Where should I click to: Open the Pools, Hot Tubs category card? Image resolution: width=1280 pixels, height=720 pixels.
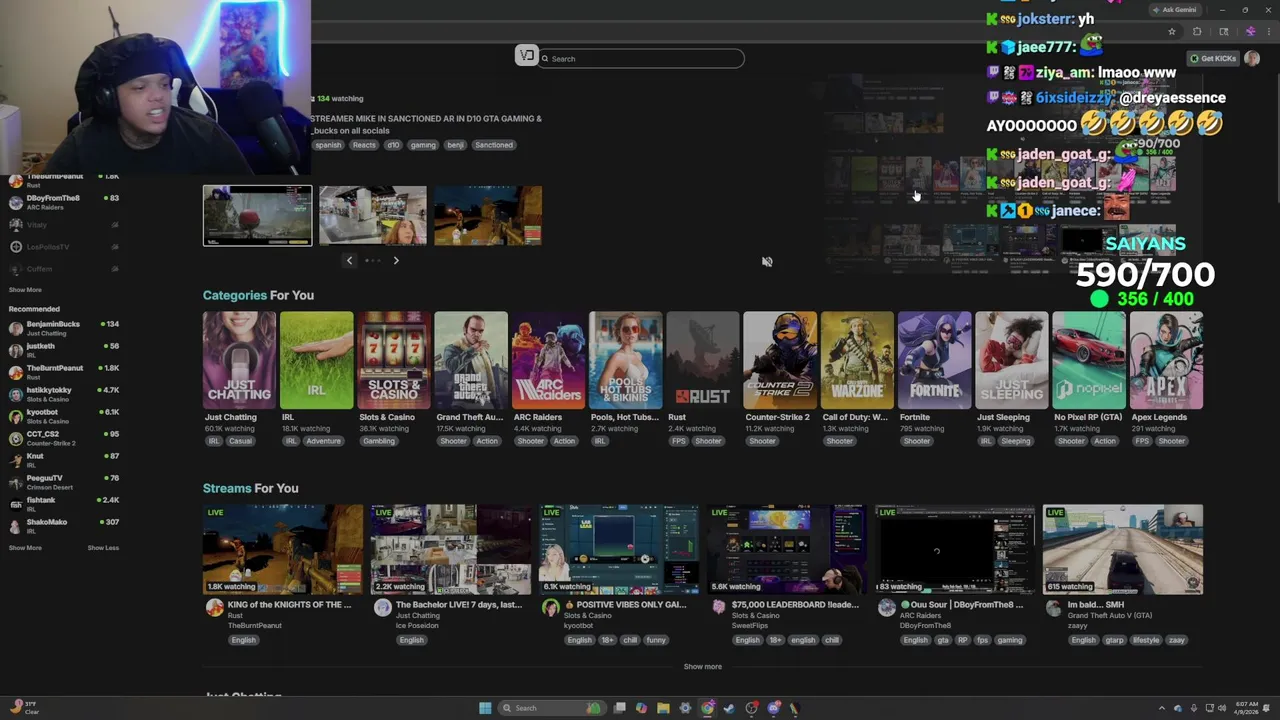click(625, 360)
